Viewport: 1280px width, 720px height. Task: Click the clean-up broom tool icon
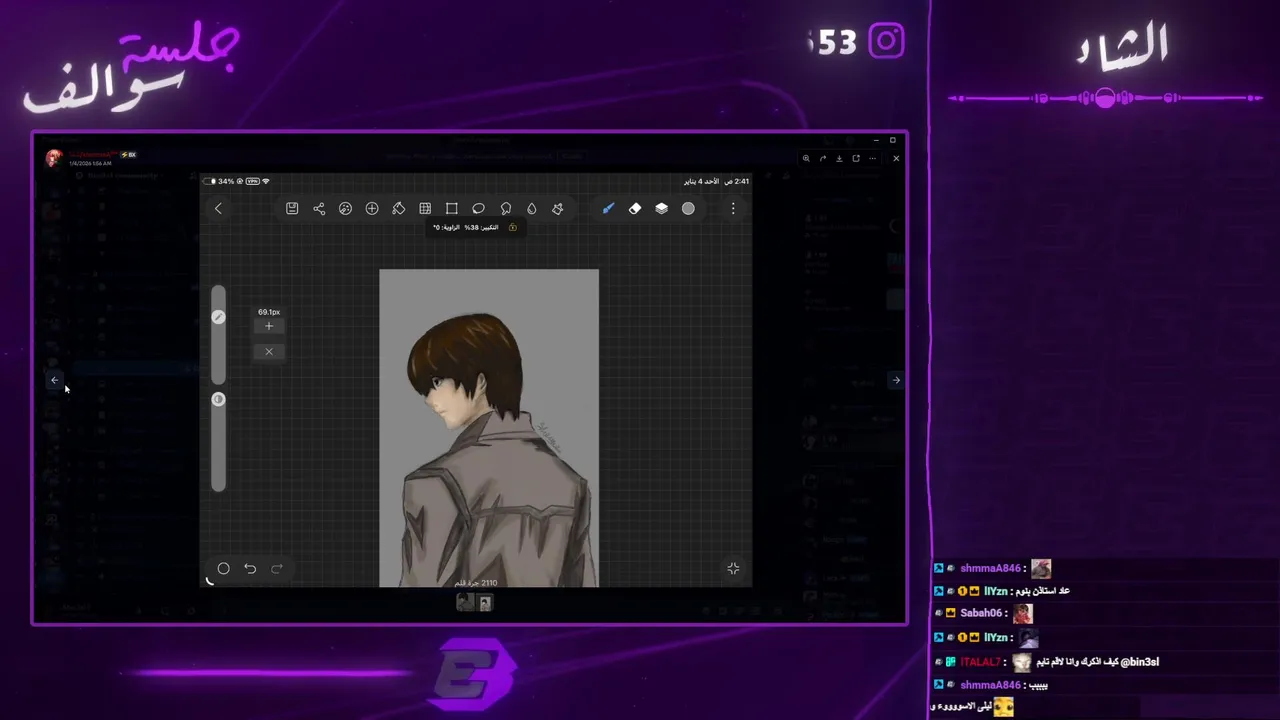558,208
